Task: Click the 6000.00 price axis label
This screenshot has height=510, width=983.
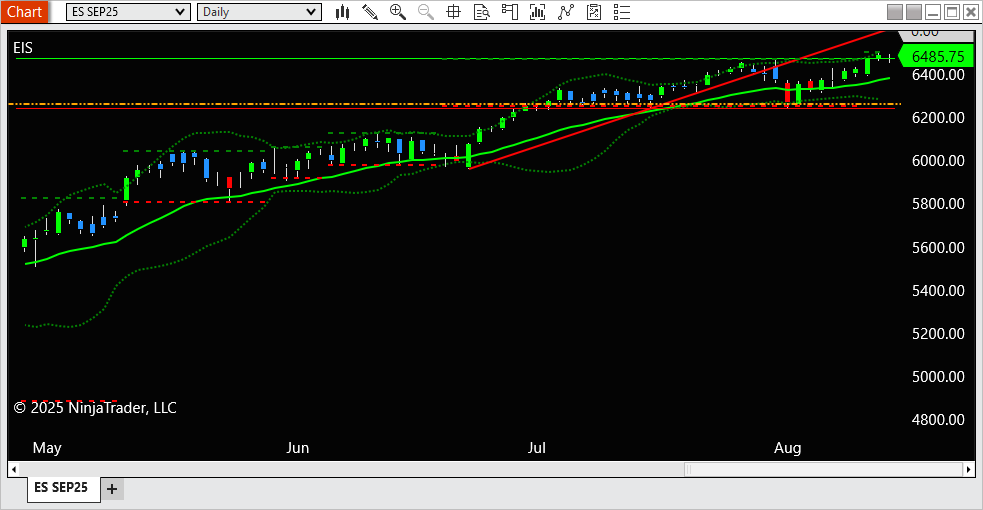Action: [x=938, y=160]
